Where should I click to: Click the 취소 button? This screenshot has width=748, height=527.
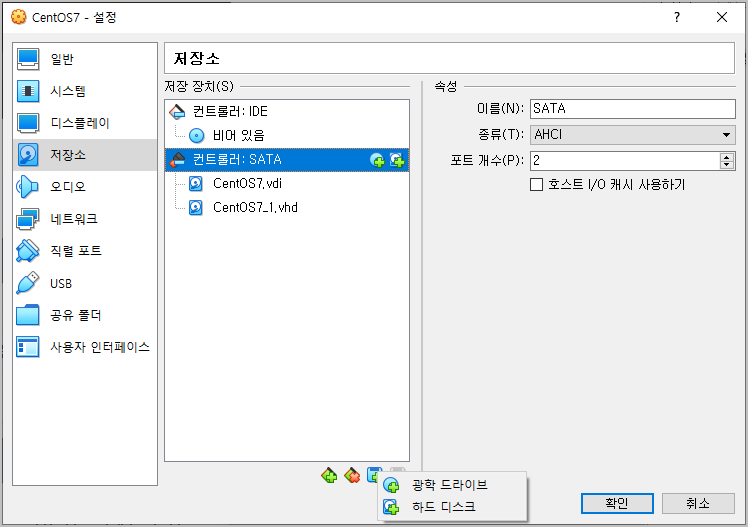click(x=698, y=503)
